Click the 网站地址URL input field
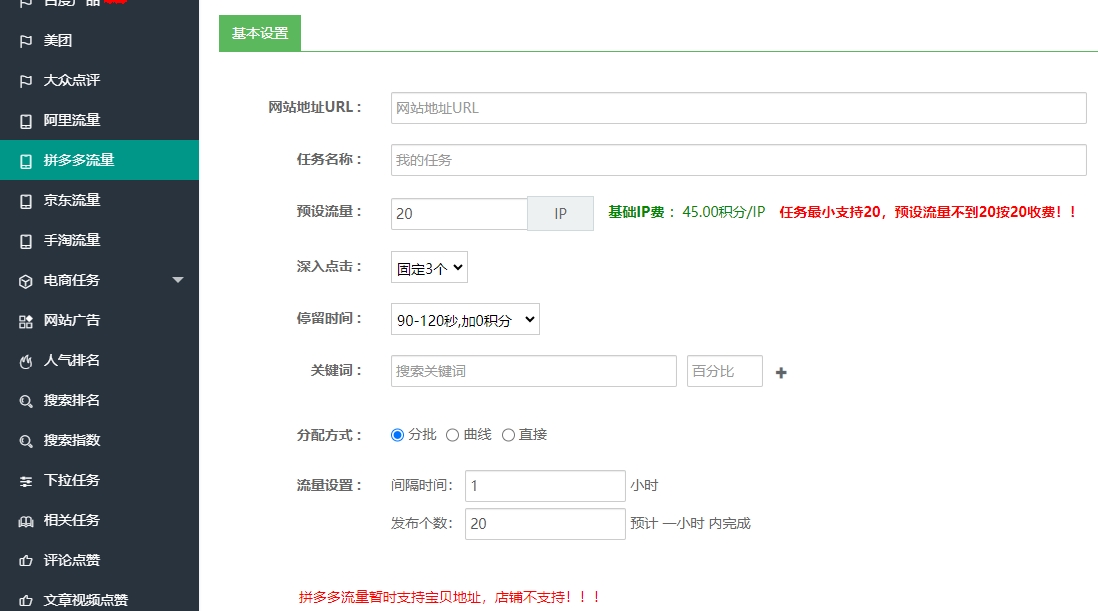The image size is (1098, 611). coord(738,108)
